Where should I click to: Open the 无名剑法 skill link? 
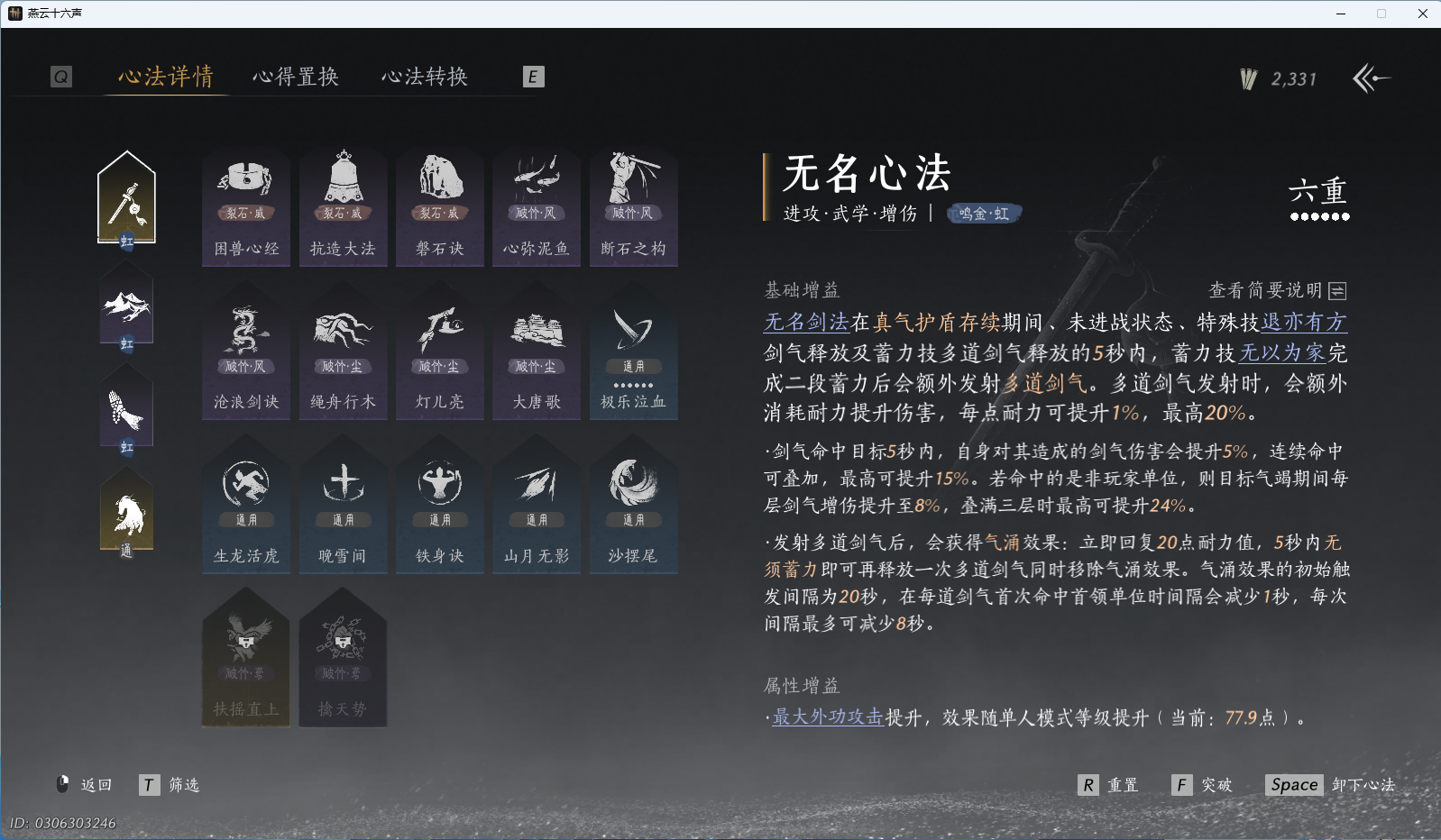806,322
